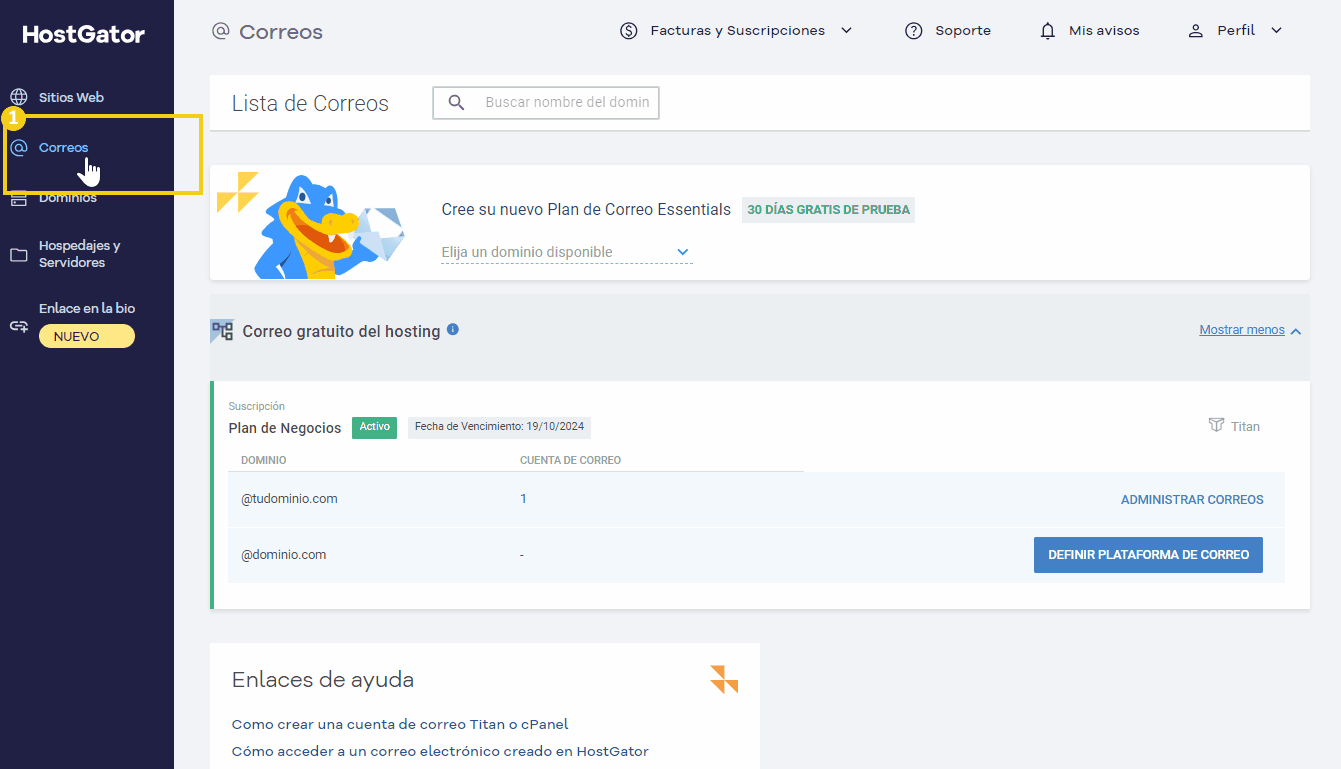Click the DOMINIO column header
This screenshot has height=769, width=1341.
[264, 460]
